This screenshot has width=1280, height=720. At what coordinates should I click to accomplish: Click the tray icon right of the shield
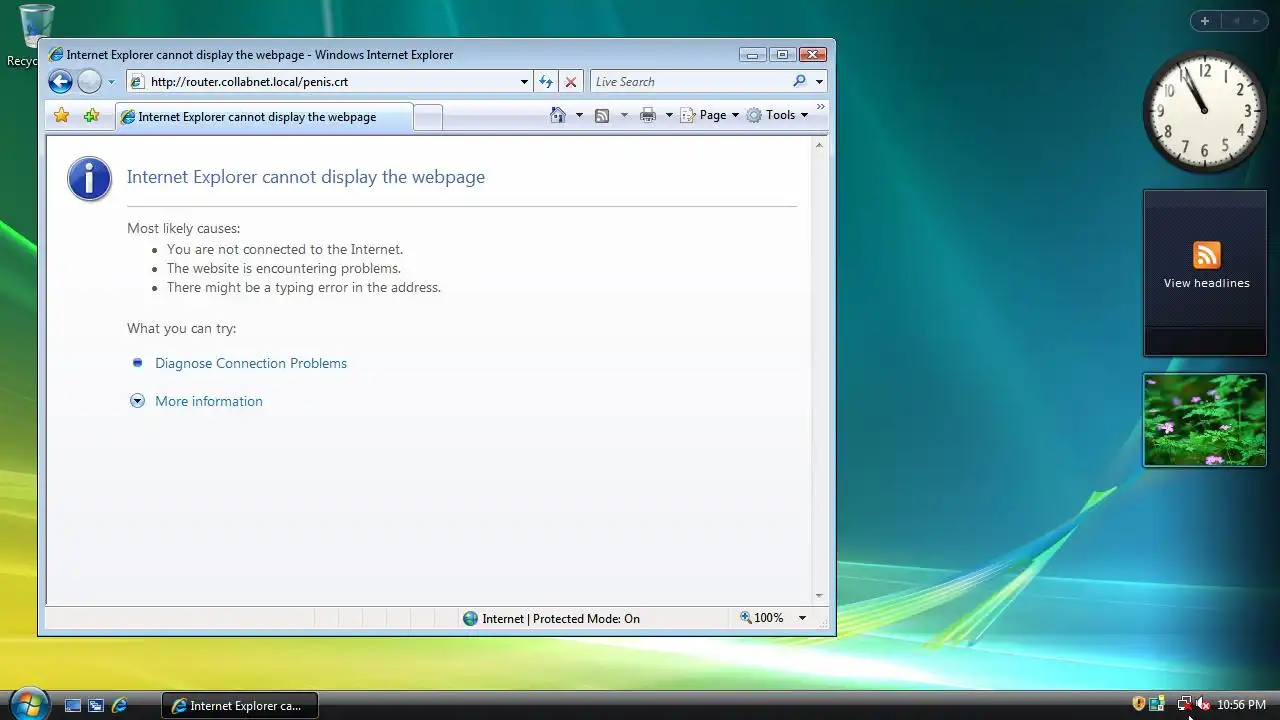[1157, 704]
